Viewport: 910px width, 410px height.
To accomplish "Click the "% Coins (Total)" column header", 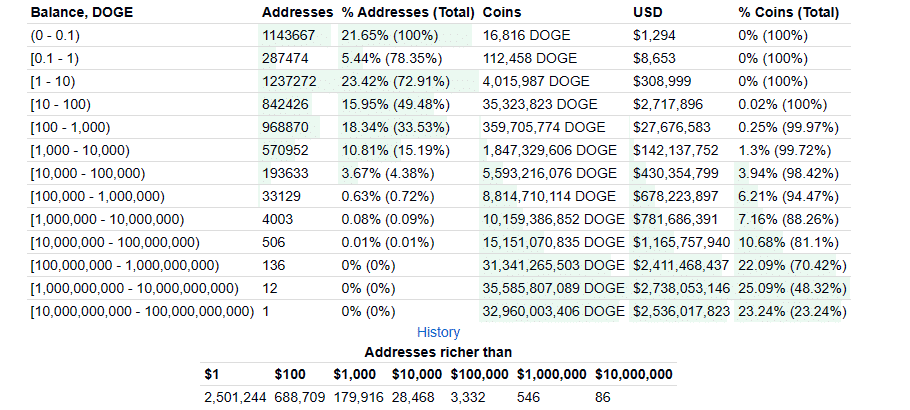I will click(x=789, y=12).
